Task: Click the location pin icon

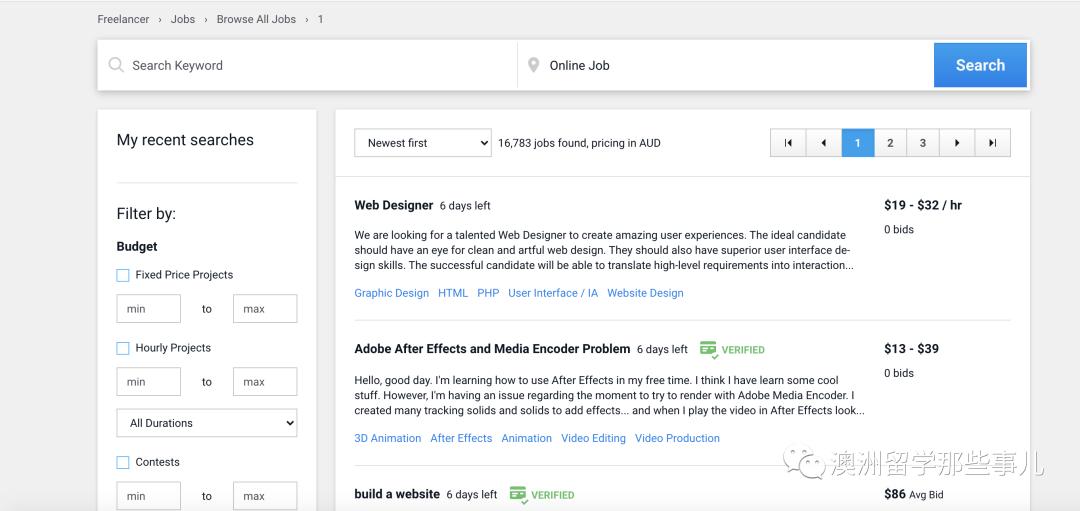Action: click(x=534, y=65)
